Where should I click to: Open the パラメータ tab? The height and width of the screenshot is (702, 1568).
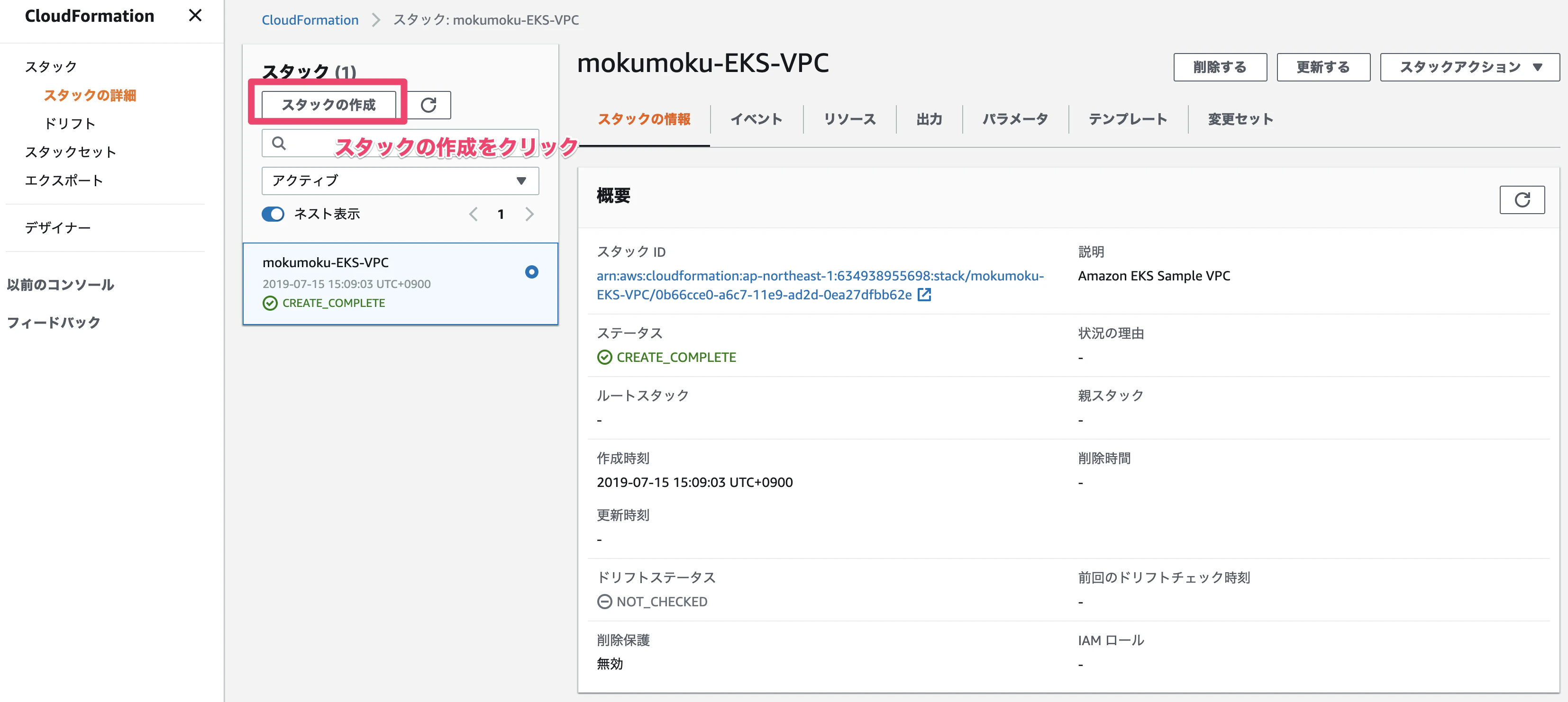coord(1015,119)
